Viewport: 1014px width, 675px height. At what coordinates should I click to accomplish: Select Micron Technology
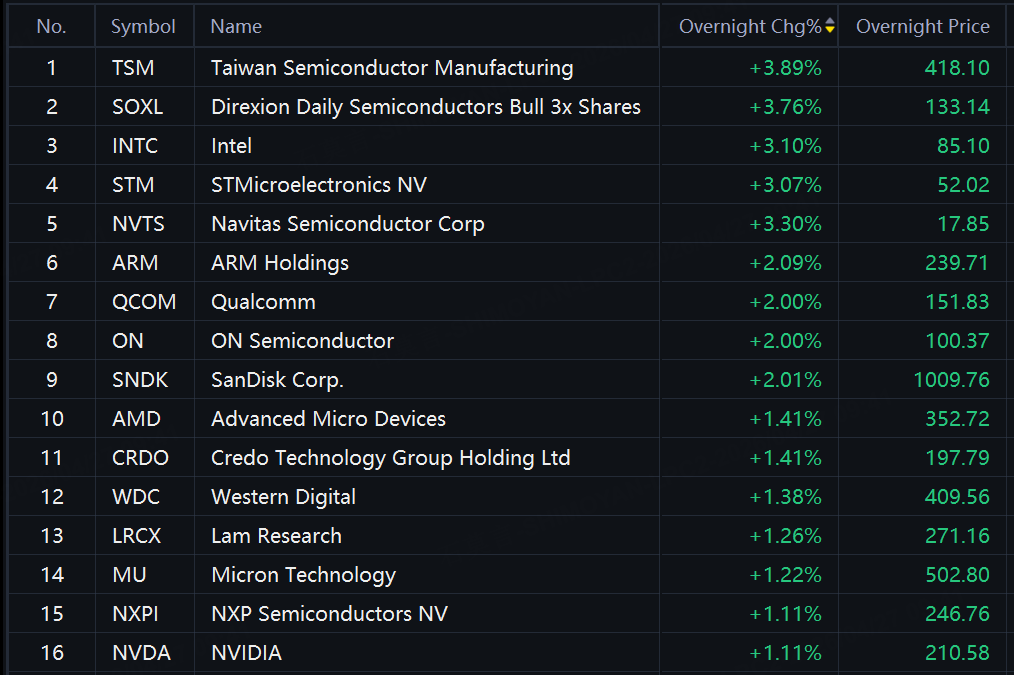tap(303, 575)
